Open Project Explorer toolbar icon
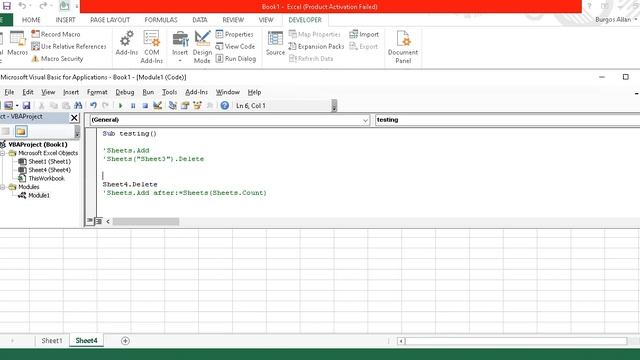Screen dimensions: 640x360 173,106
